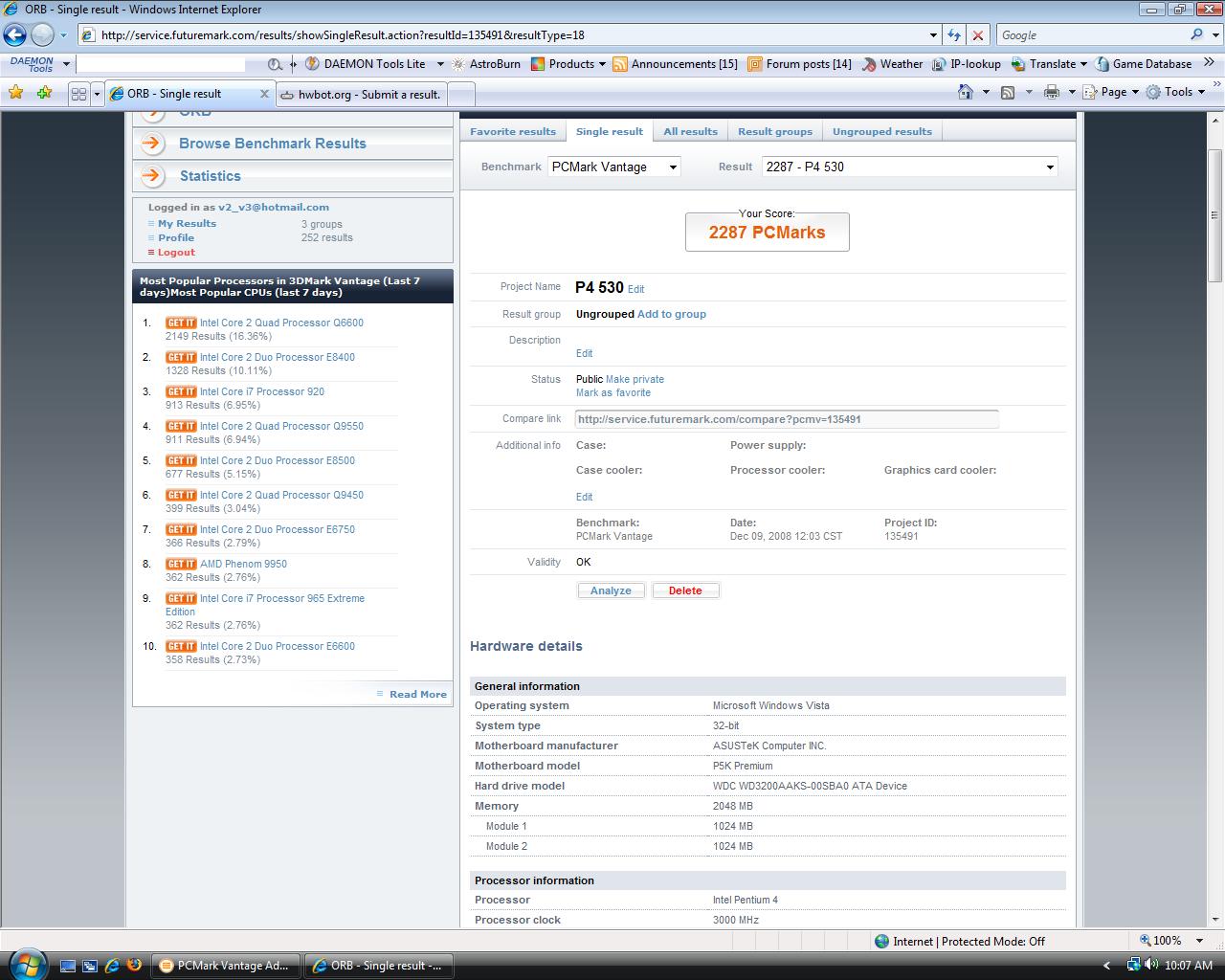Click the DAEMON Tools toolbar search field
The image size is (1225, 980).
click(x=160, y=64)
